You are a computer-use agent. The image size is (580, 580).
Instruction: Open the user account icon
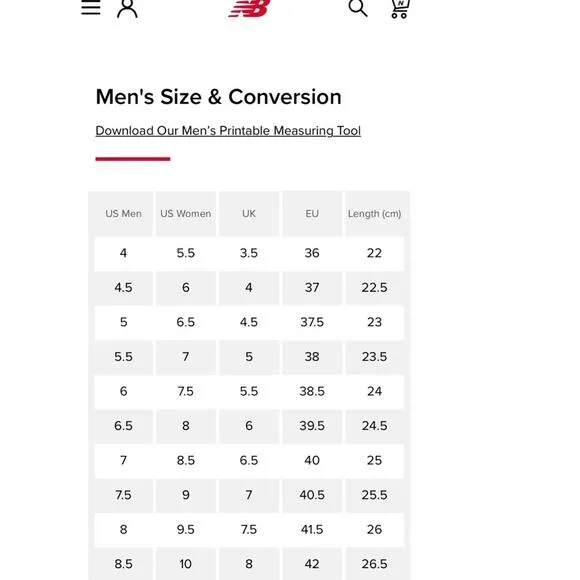click(127, 8)
